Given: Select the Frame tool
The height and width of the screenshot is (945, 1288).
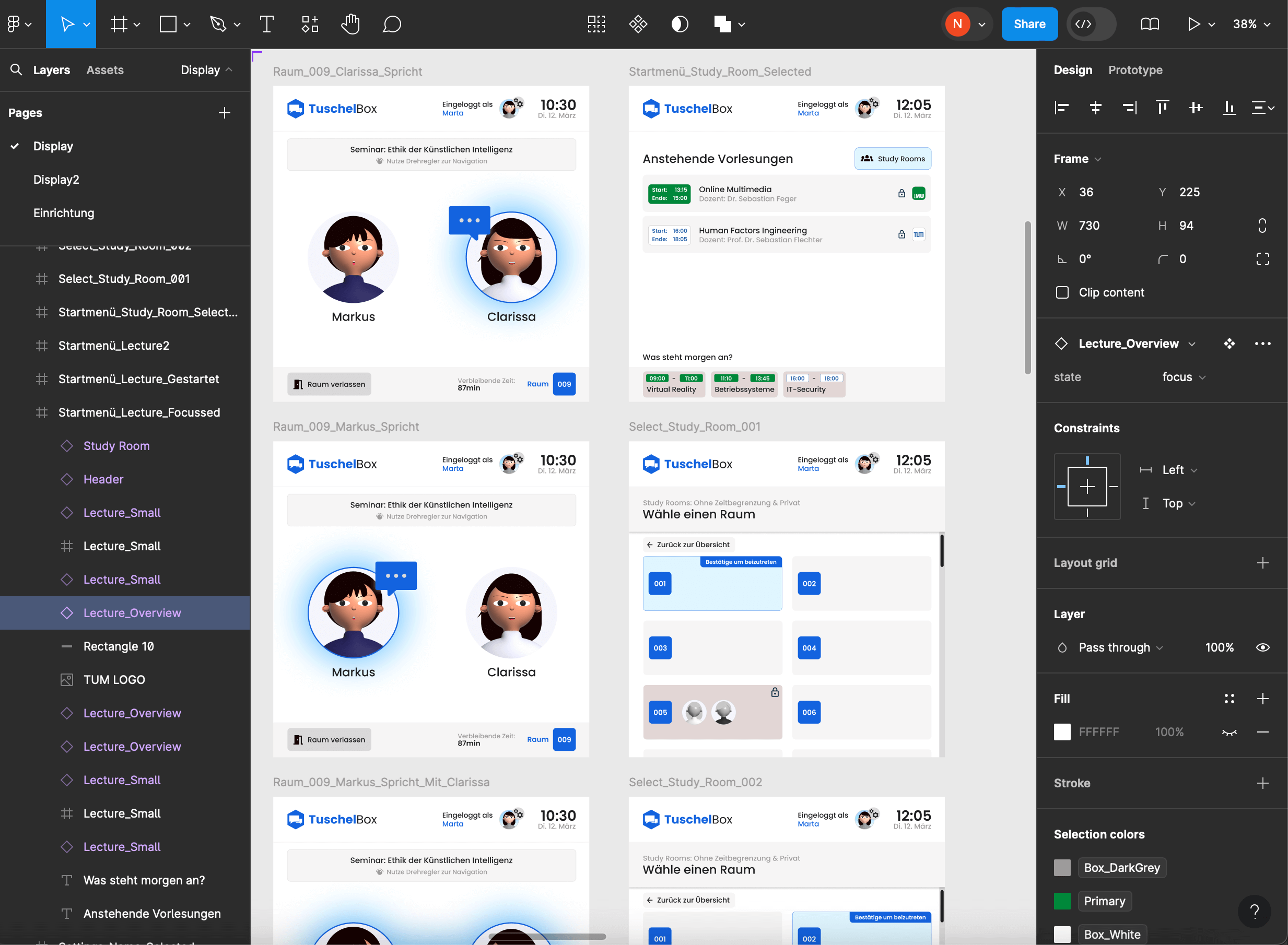Looking at the screenshot, I should (119, 24).
